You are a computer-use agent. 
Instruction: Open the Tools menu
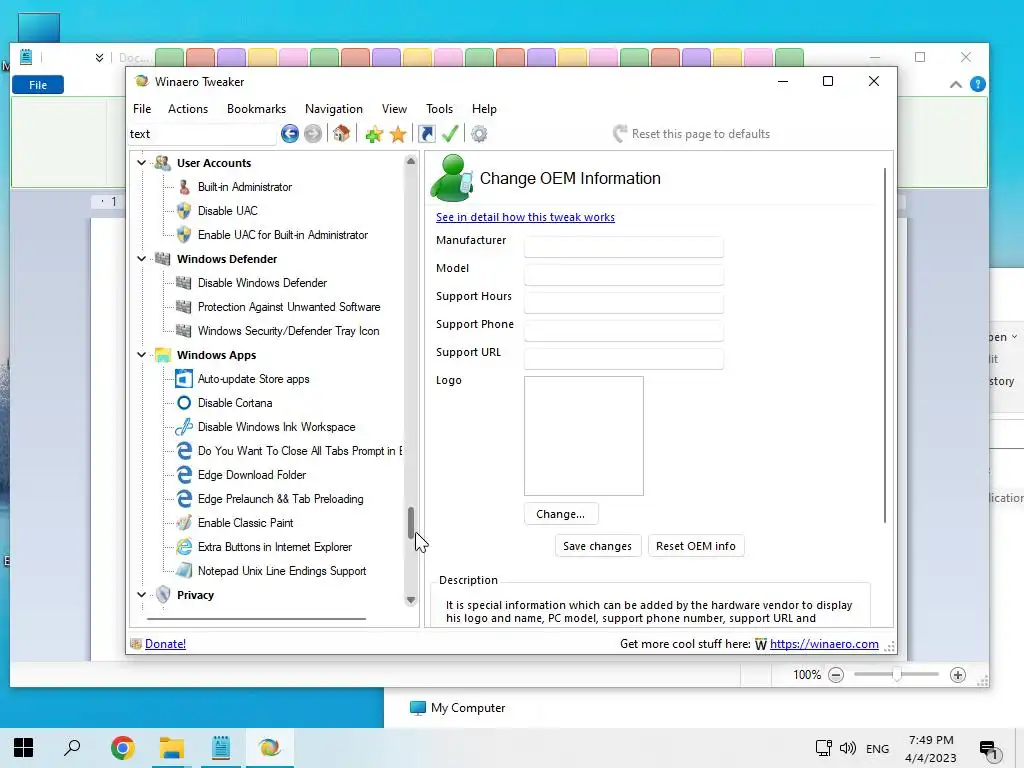tap(440, 109)
